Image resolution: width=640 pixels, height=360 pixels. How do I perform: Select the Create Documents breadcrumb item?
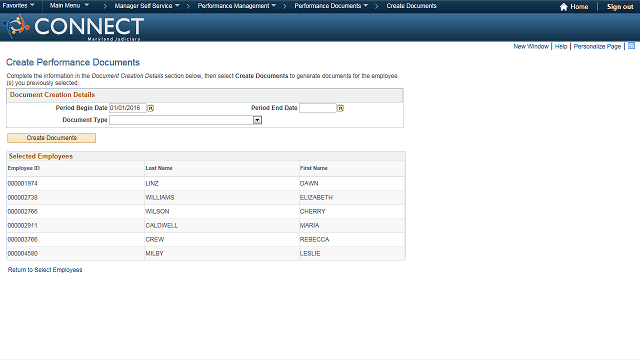pyautogui.click(x=411, y=6)
